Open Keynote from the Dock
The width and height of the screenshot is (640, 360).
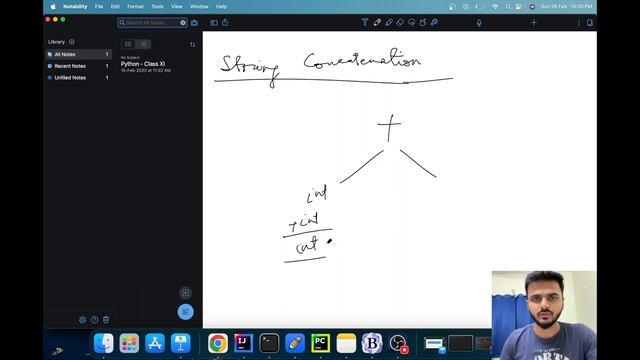pyautogui.click(x=180, y=343)
